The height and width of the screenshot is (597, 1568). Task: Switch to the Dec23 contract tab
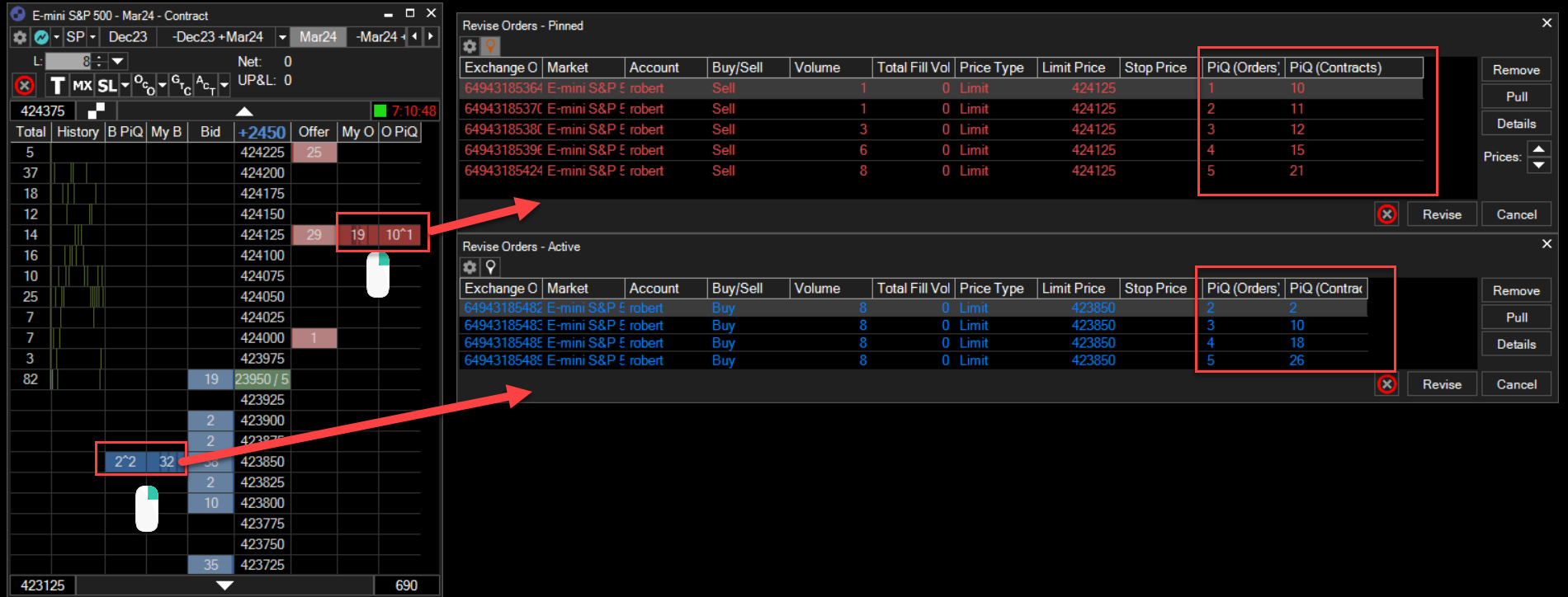coord(128,37)
